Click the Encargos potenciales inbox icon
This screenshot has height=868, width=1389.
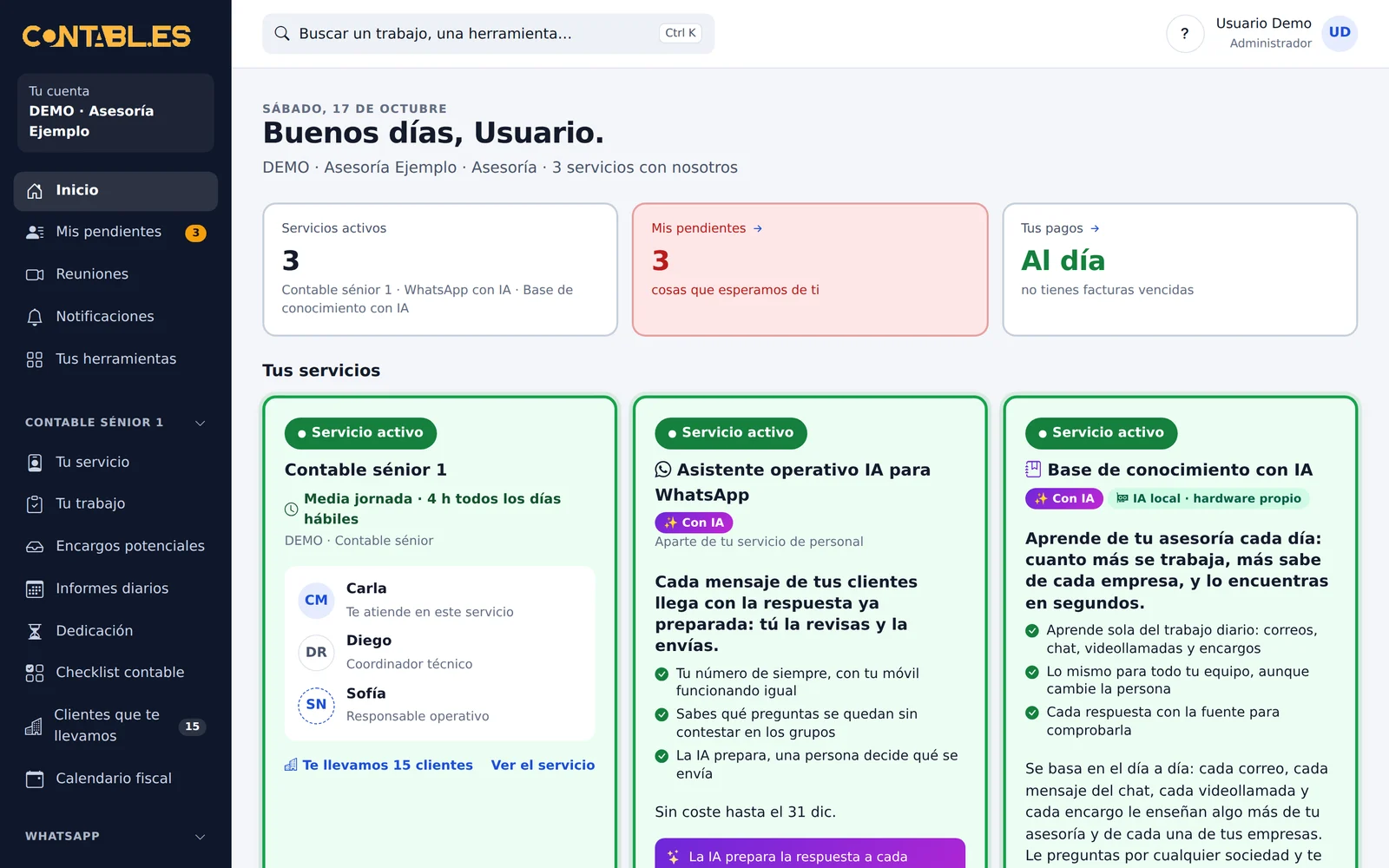[x=35, y=547]
